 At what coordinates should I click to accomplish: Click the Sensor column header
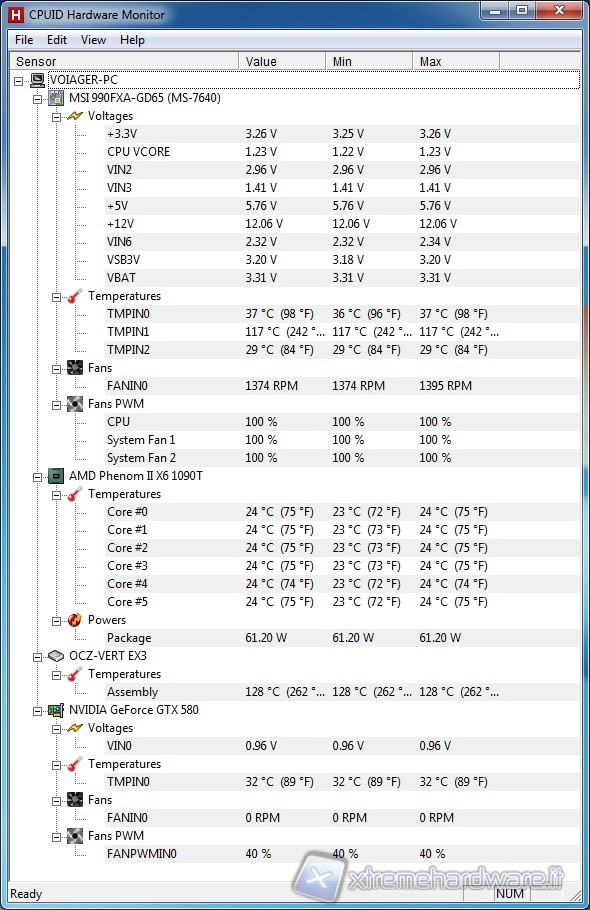[x=124, y=62]
